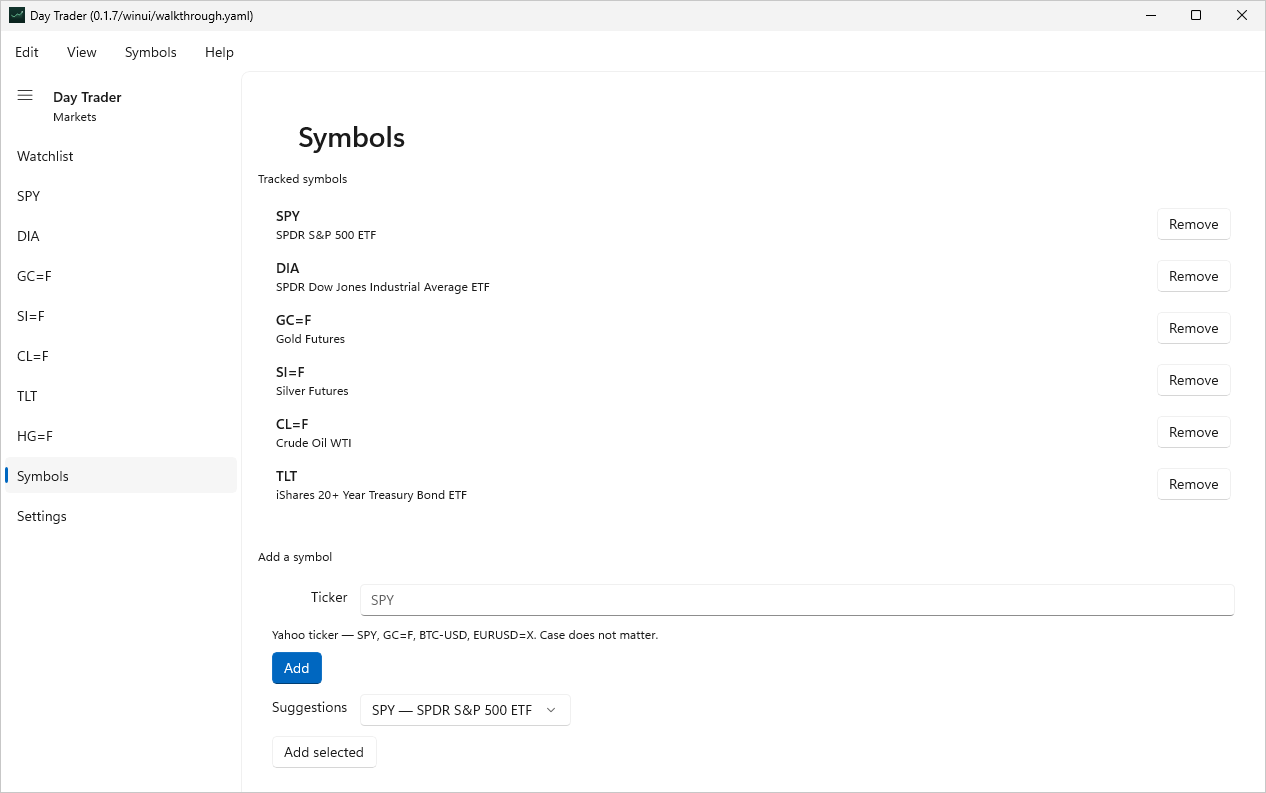Click the Add a symbol label
Screen dimensions: 1266x793
[295, 557]
